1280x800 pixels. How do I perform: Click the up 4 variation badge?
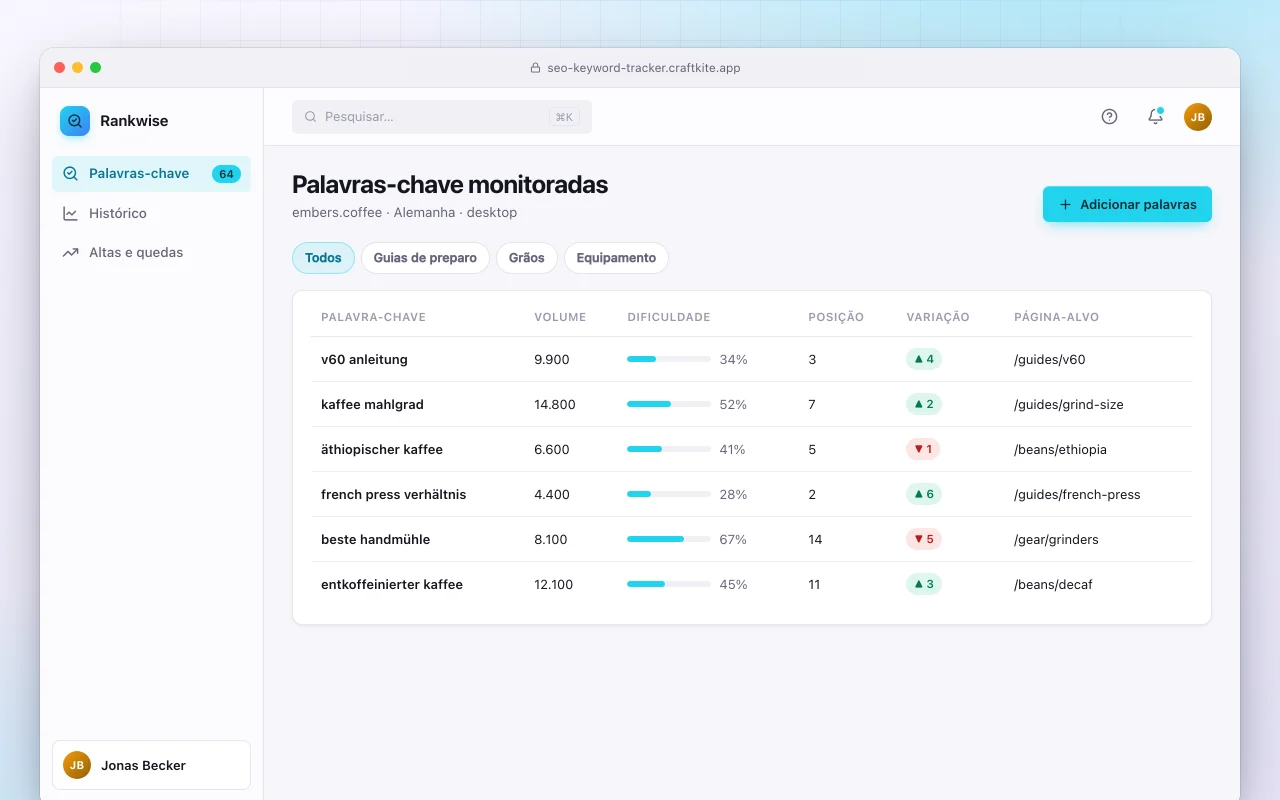[x=924, y=359]
